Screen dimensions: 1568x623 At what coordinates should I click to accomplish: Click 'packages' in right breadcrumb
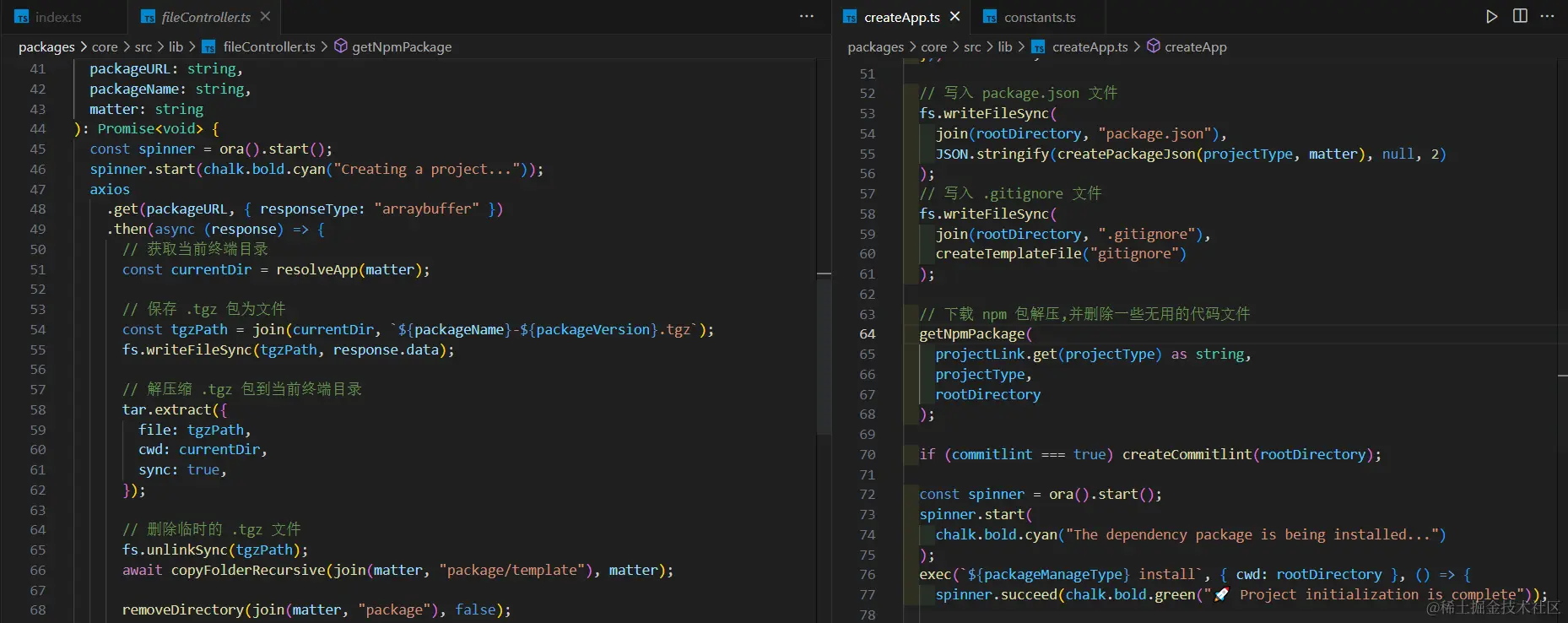pyautogui.click(x=875, y=47)
